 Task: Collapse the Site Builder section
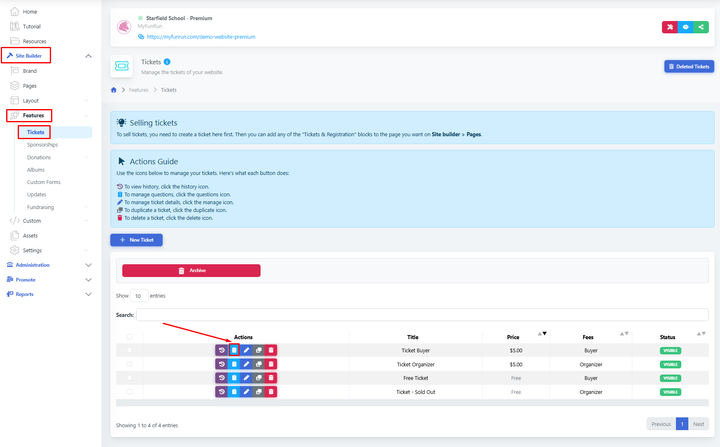pos(88,56)
